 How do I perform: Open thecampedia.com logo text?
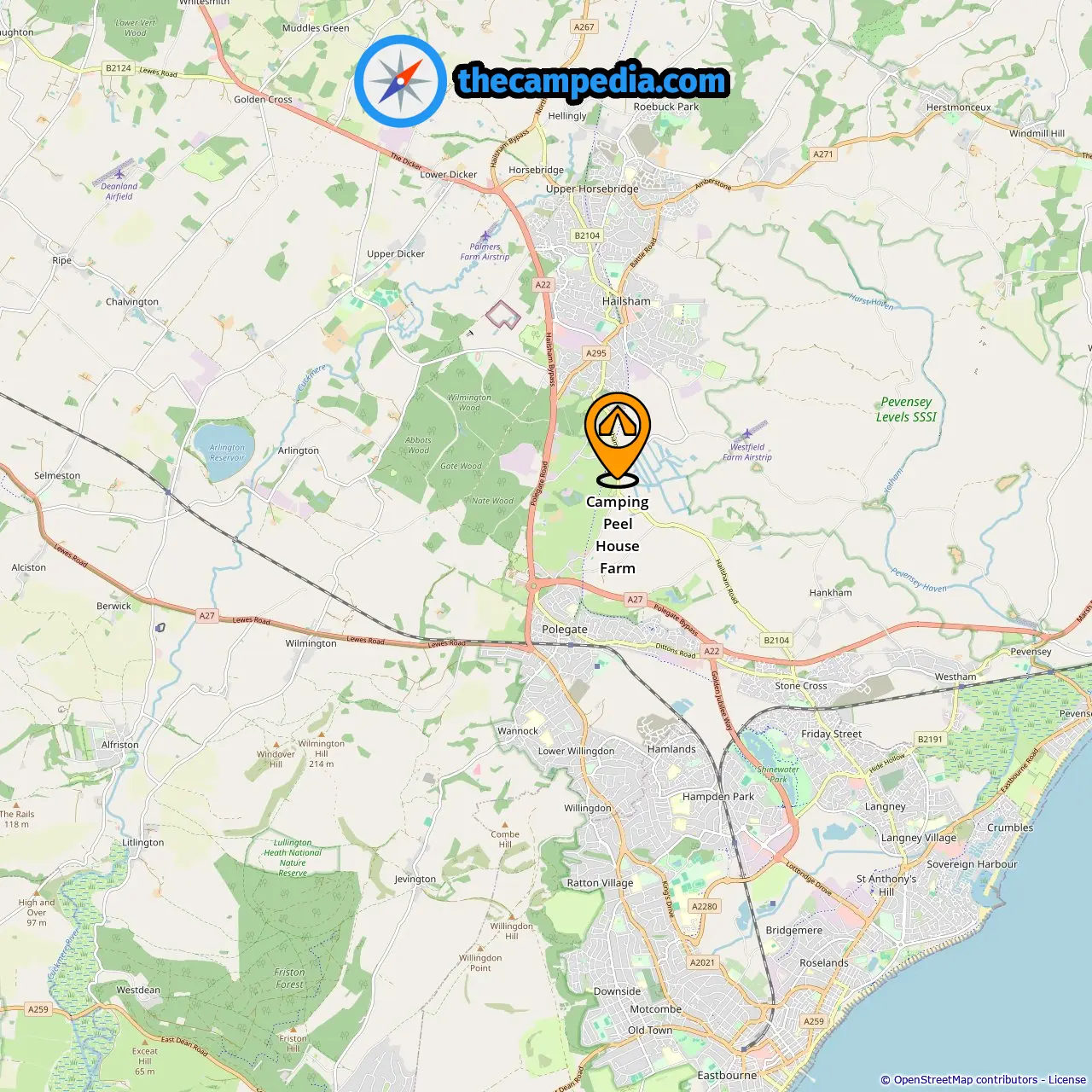[x=593, y=81]
